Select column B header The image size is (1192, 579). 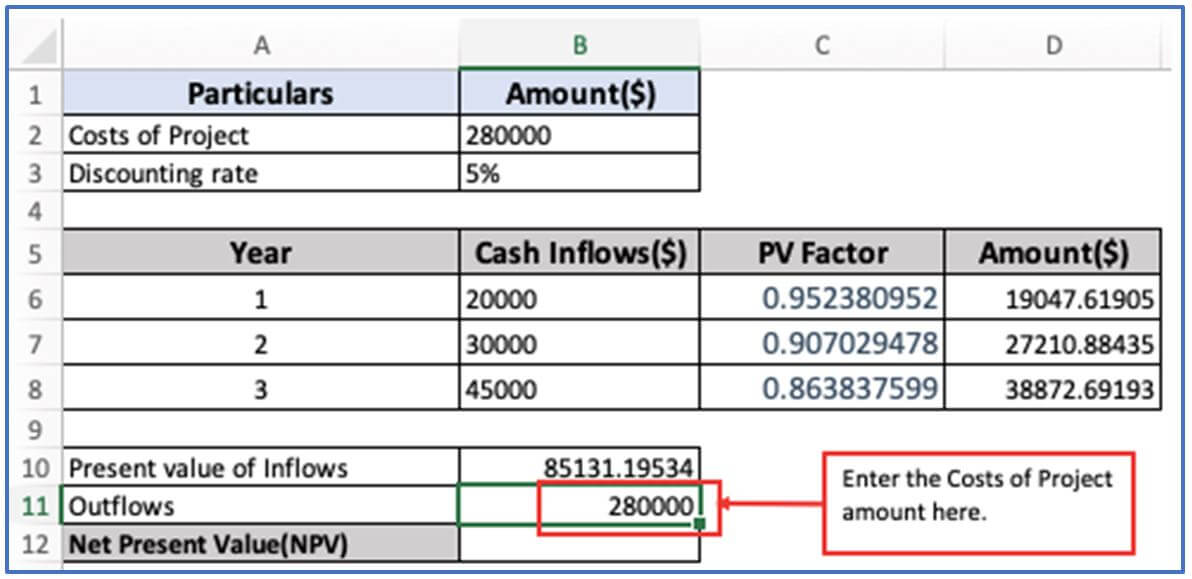(x=580, y=46)
